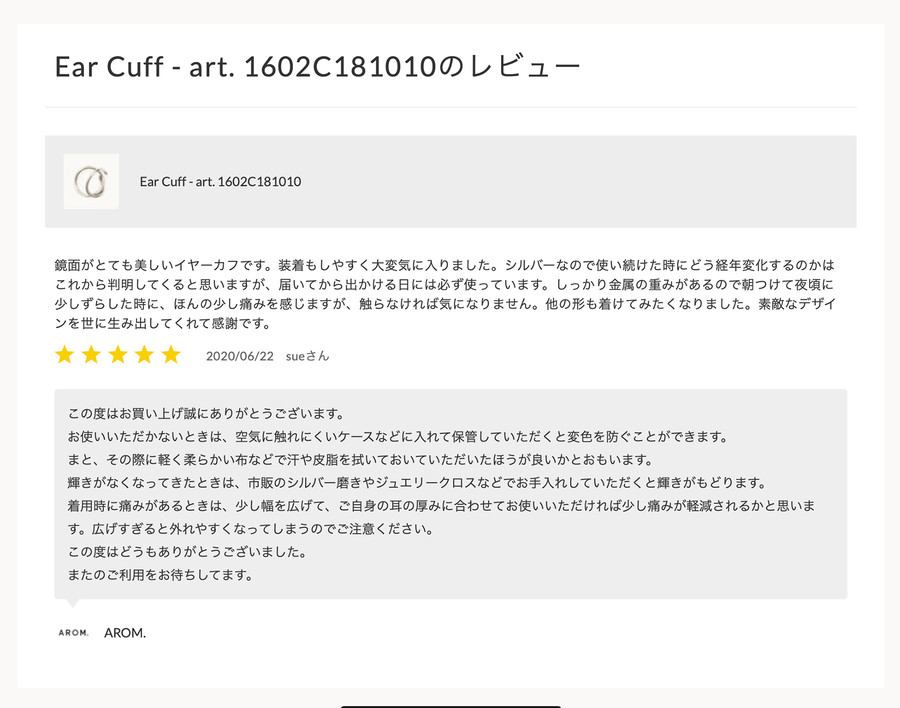Click the page title Ear Cuff のレビュー
The image size is (900, 708).
317,66
